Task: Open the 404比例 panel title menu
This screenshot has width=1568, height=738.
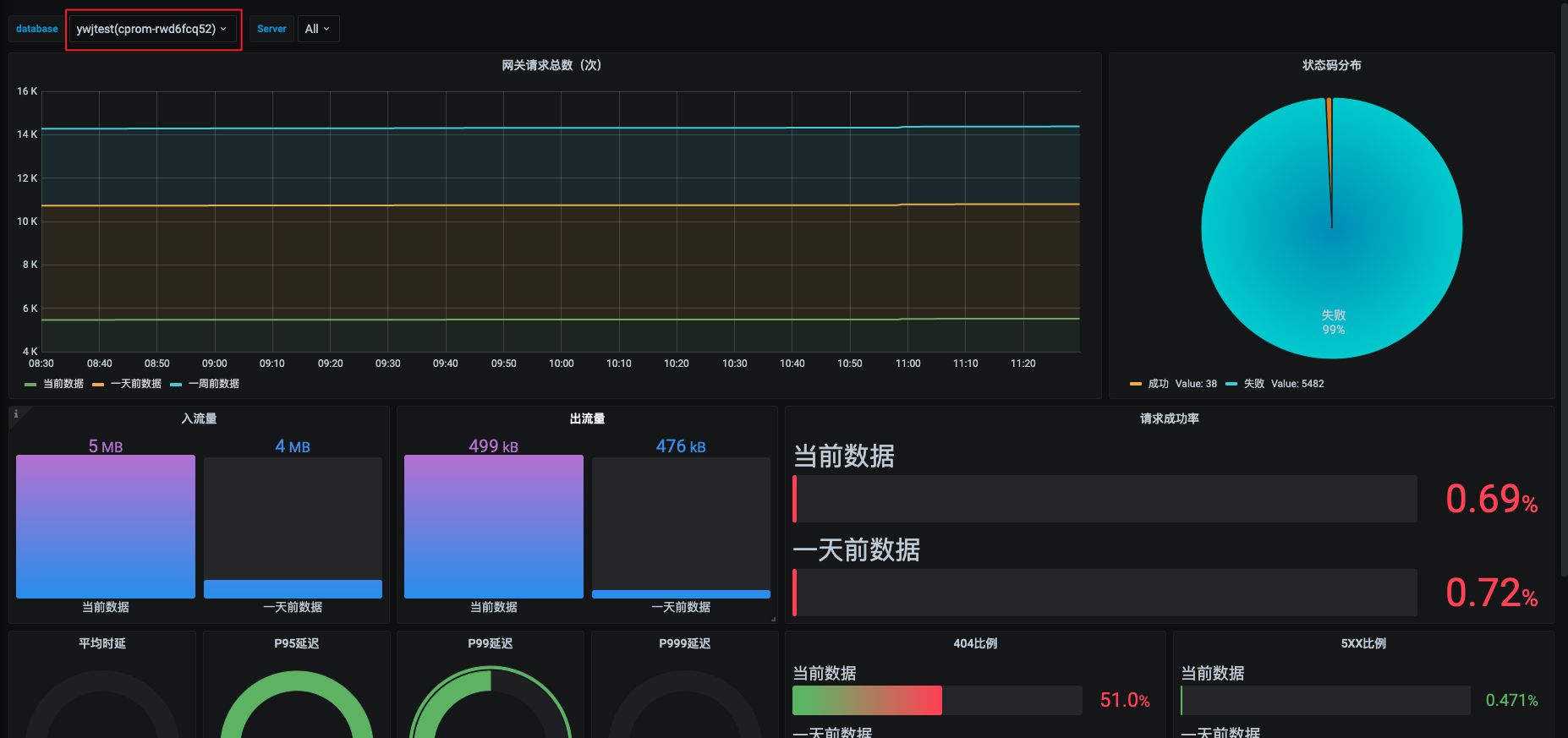Action: pyautogui.click(x=975, y=643)
